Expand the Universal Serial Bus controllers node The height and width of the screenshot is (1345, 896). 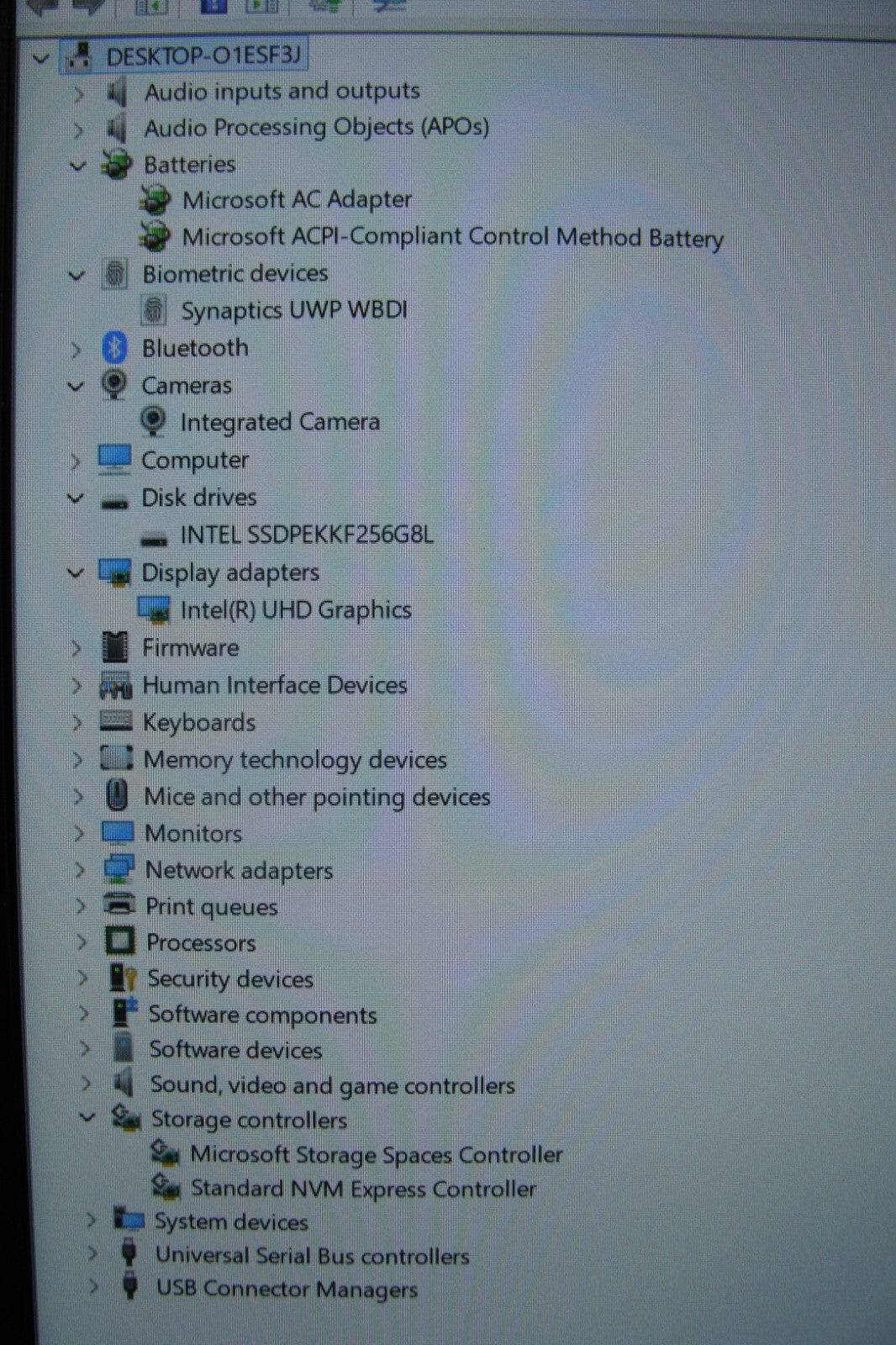(92, 1254)
